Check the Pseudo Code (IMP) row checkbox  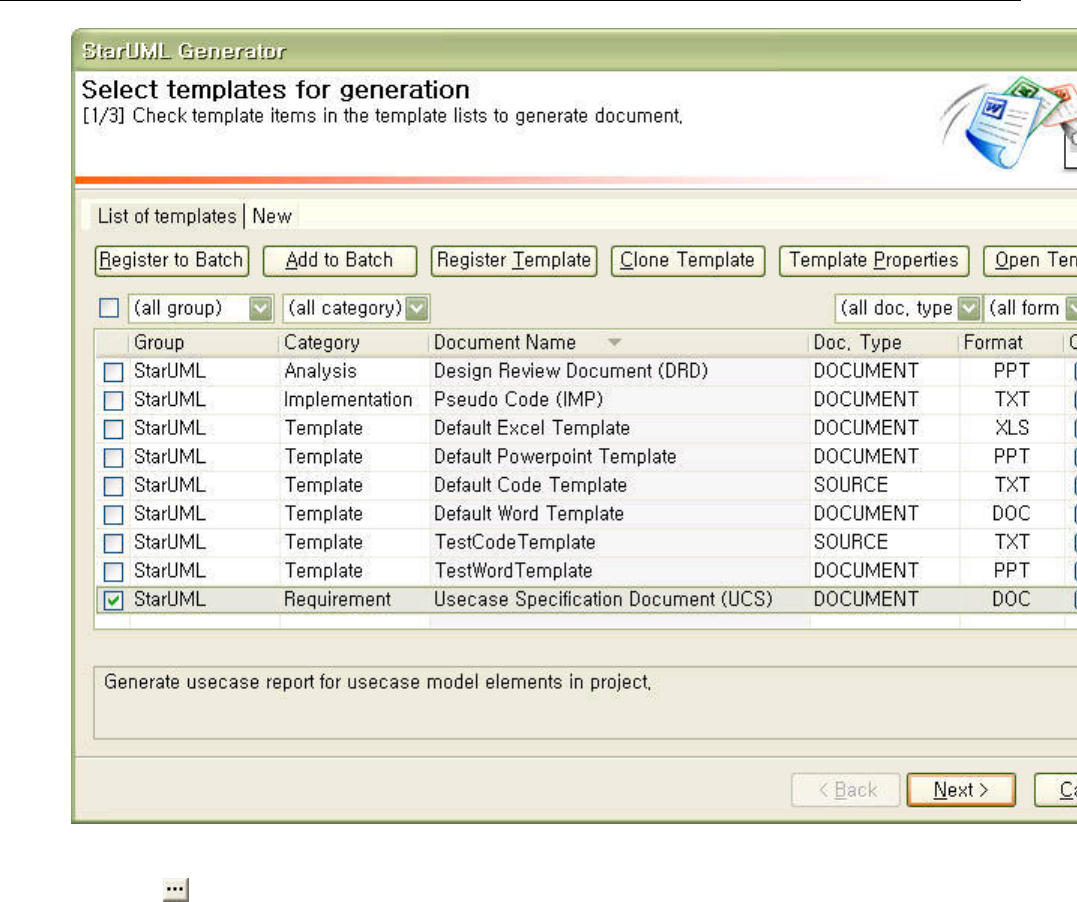point(113,401)
